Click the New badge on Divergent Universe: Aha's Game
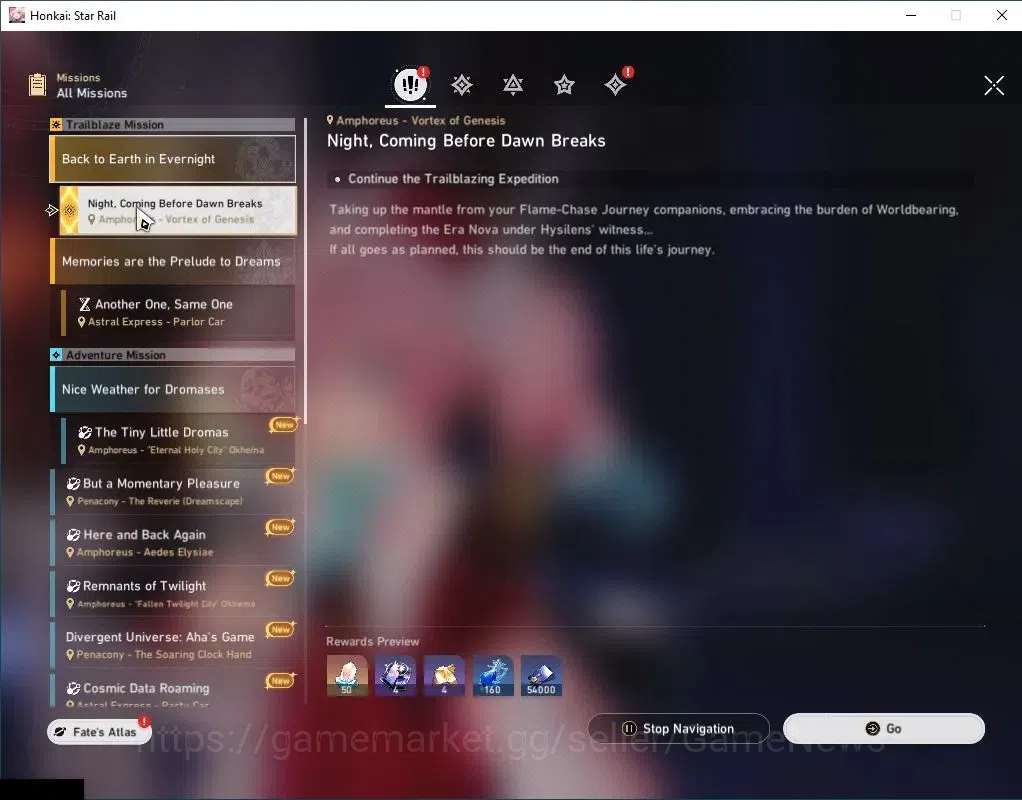The image size is (1022, 800). [x=281, y=629]
